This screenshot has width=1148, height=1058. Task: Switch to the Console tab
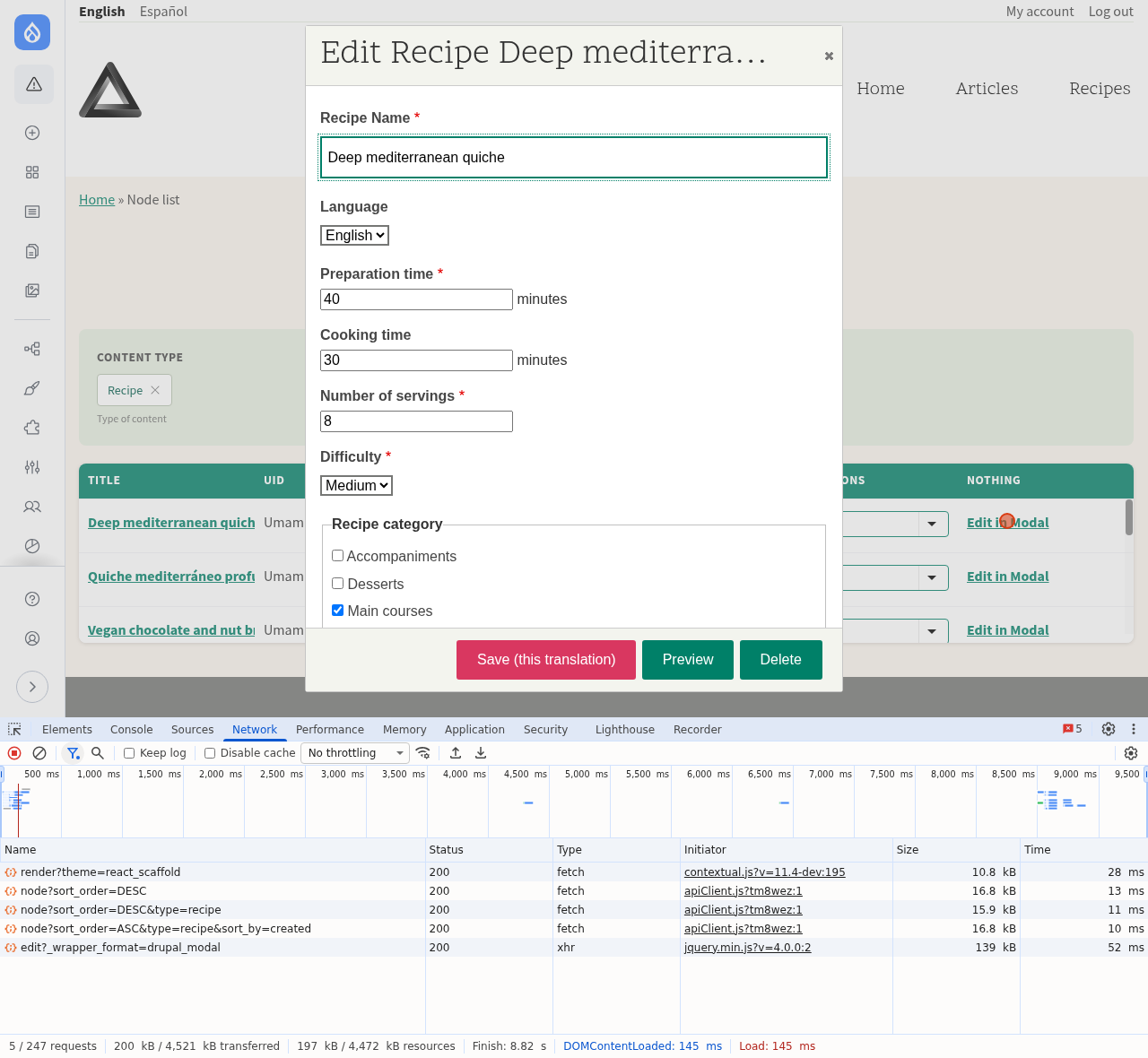click(x=131, y=730)
